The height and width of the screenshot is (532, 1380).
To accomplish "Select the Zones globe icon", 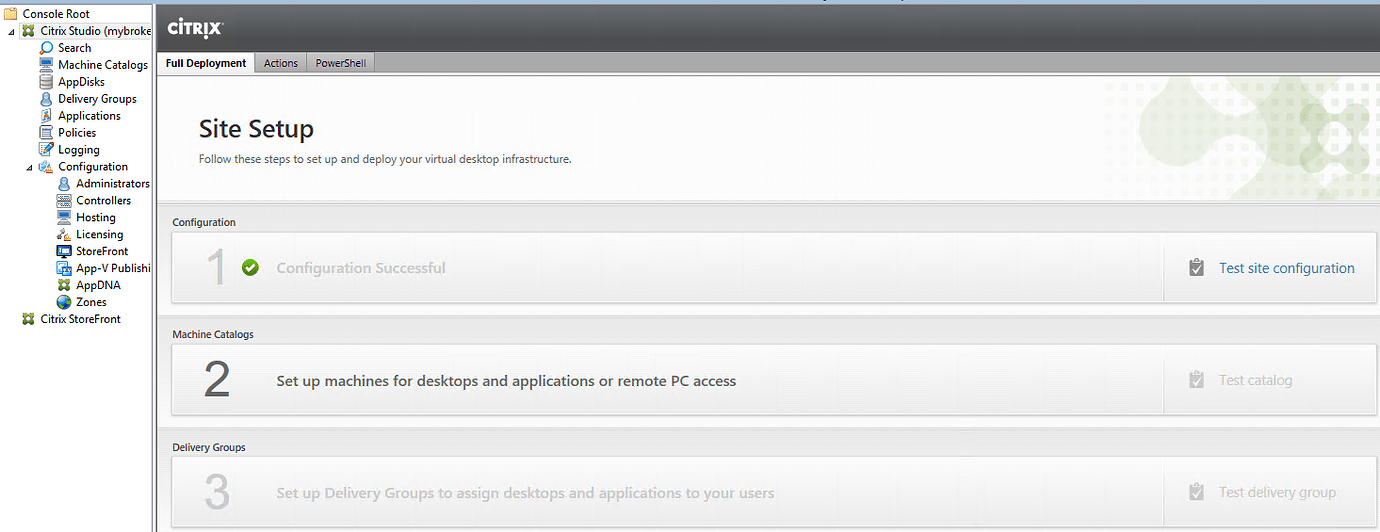I will [x=64, y=302].
